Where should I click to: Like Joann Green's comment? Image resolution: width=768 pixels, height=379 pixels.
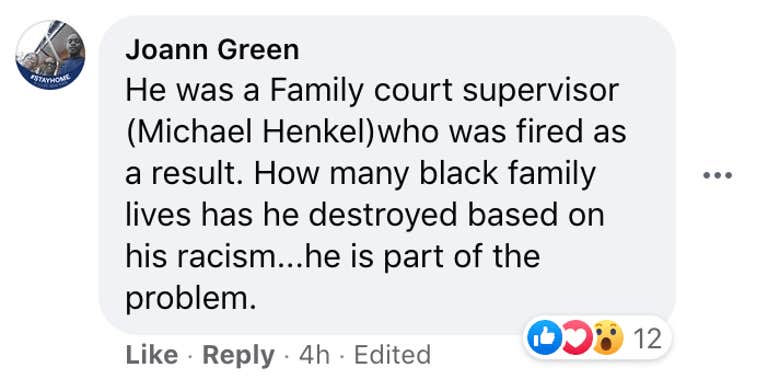click(x=151, y=355)
